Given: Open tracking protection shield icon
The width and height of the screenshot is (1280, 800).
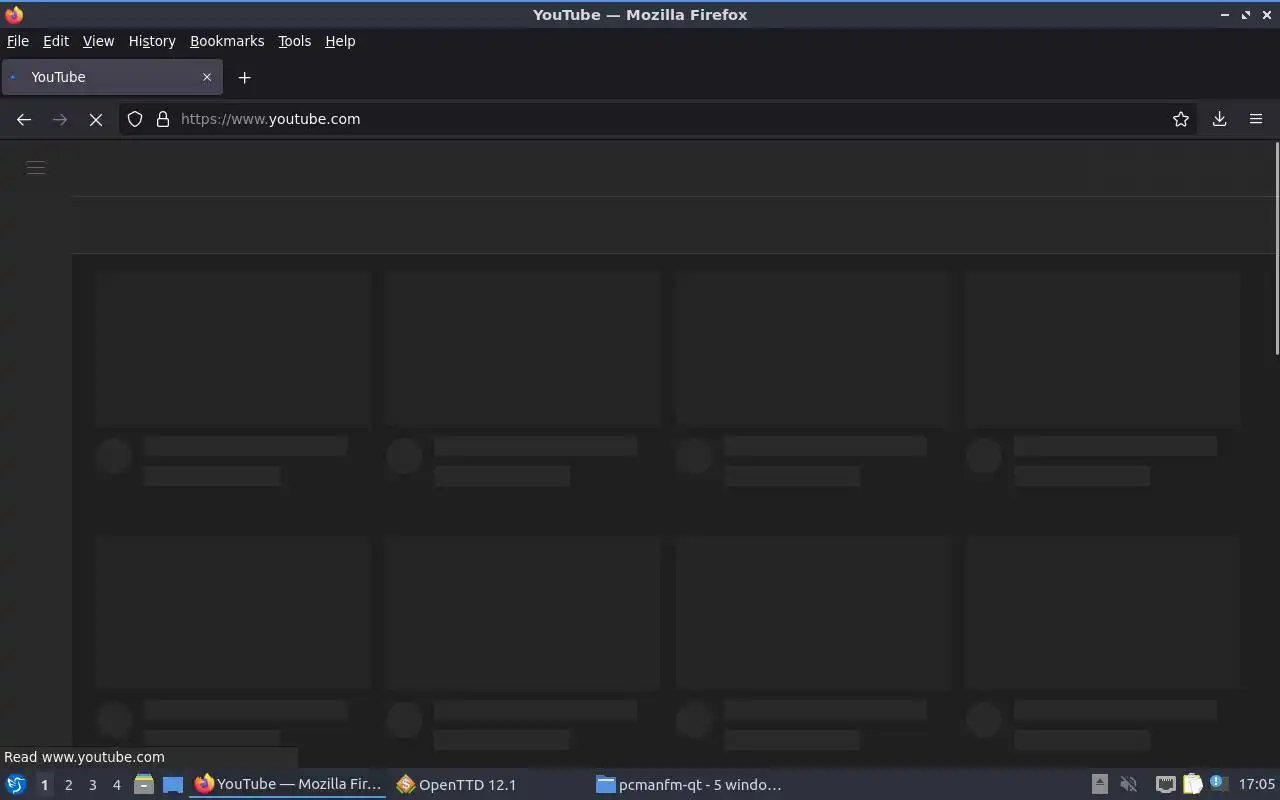Looking at the screenshot, I should [x=135, y=119].
